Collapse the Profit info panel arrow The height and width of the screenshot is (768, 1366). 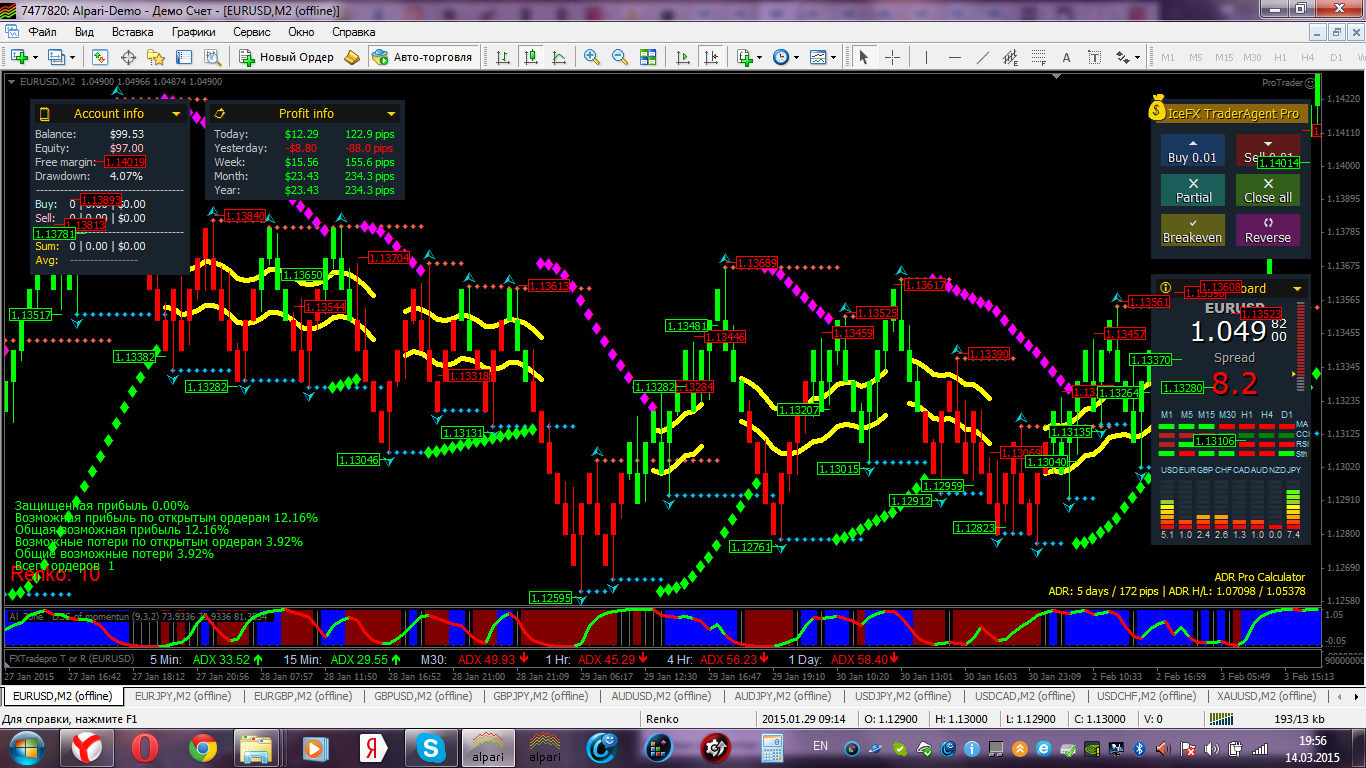pos(391,114)
